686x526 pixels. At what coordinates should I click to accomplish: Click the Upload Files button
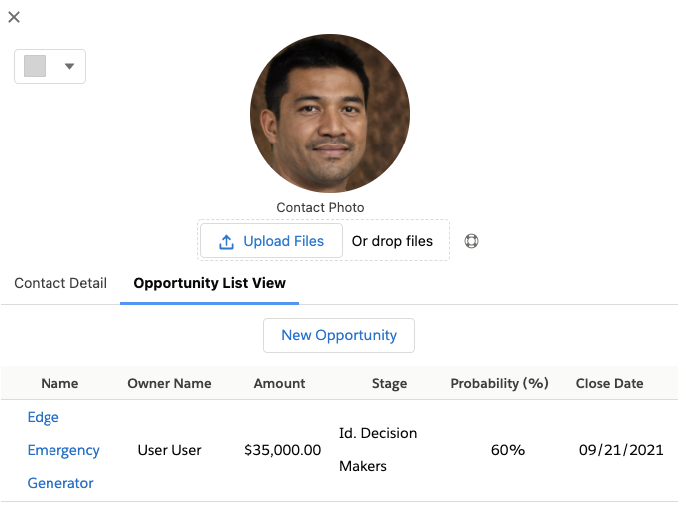pos(271,241)
